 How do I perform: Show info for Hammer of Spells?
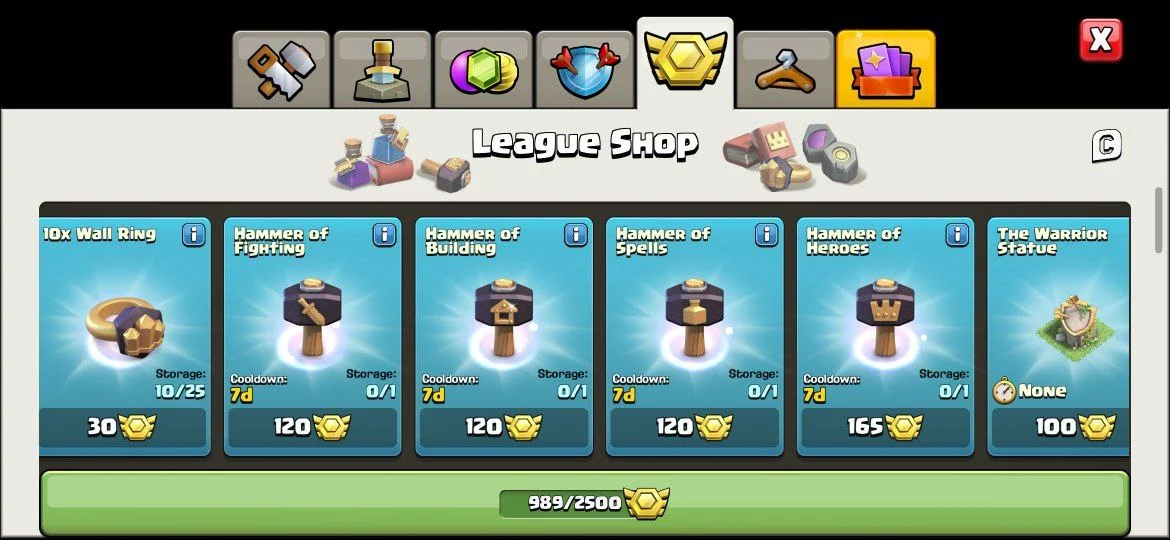click(766, 235)
